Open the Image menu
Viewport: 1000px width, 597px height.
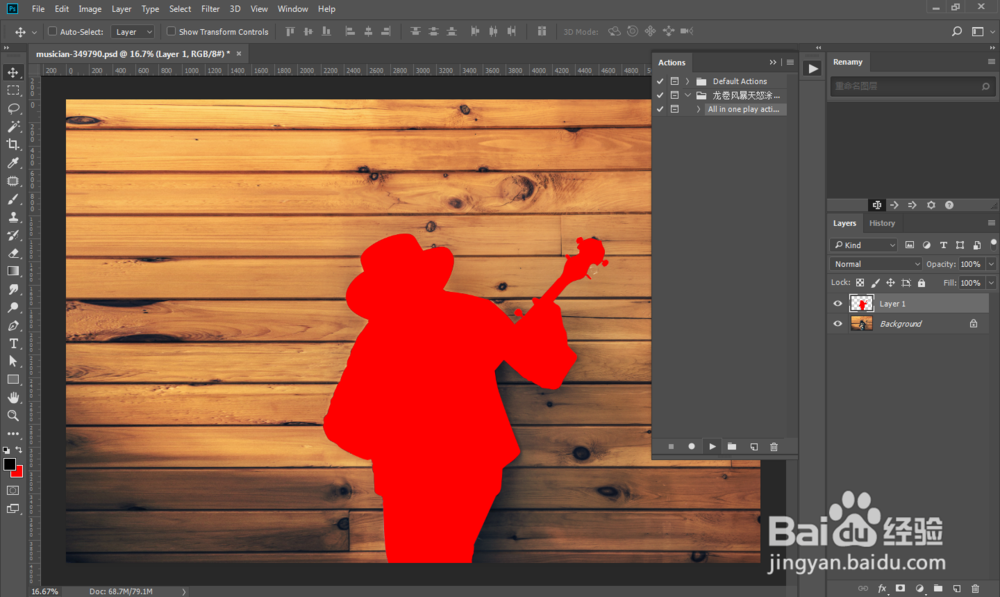[x=90, y=9]
